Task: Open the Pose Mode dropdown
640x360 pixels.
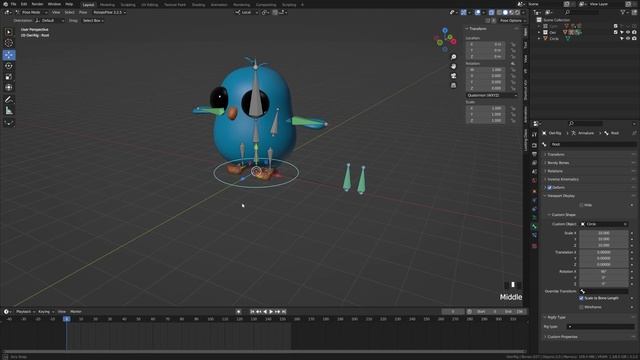Action: point(31,12)
